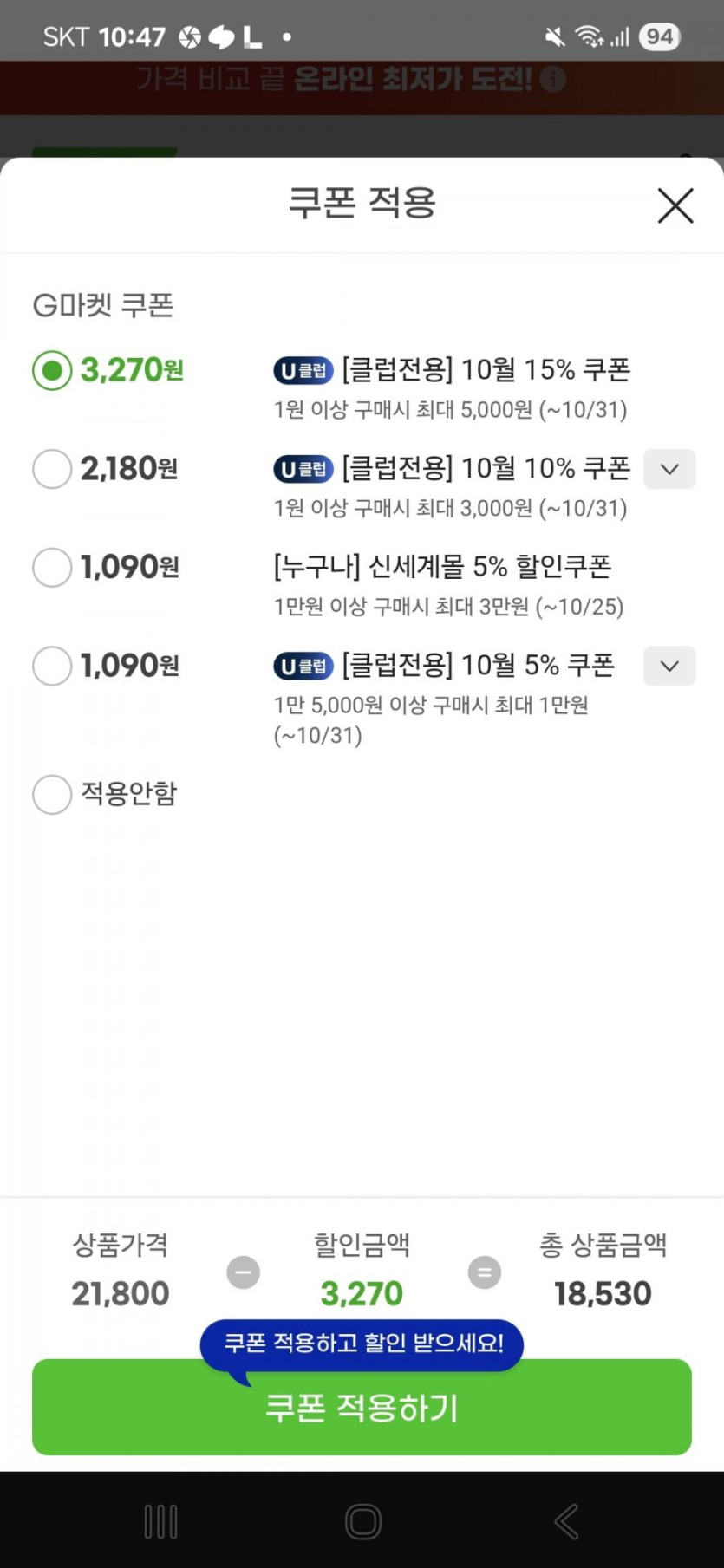Tap the U클럽 badge on 5% coupon
The width and height of the screenshot is (724, 1568).
[303, 667]
